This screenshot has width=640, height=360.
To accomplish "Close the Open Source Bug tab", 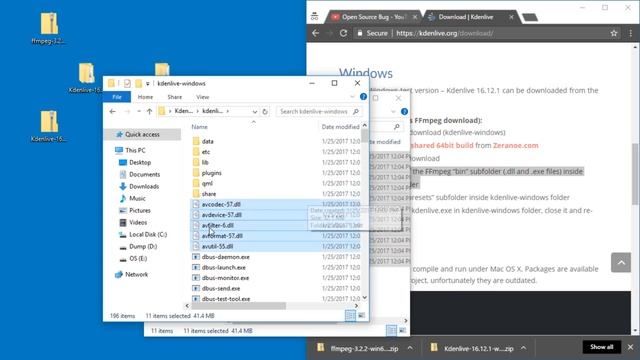I will [x=415, y=17].
